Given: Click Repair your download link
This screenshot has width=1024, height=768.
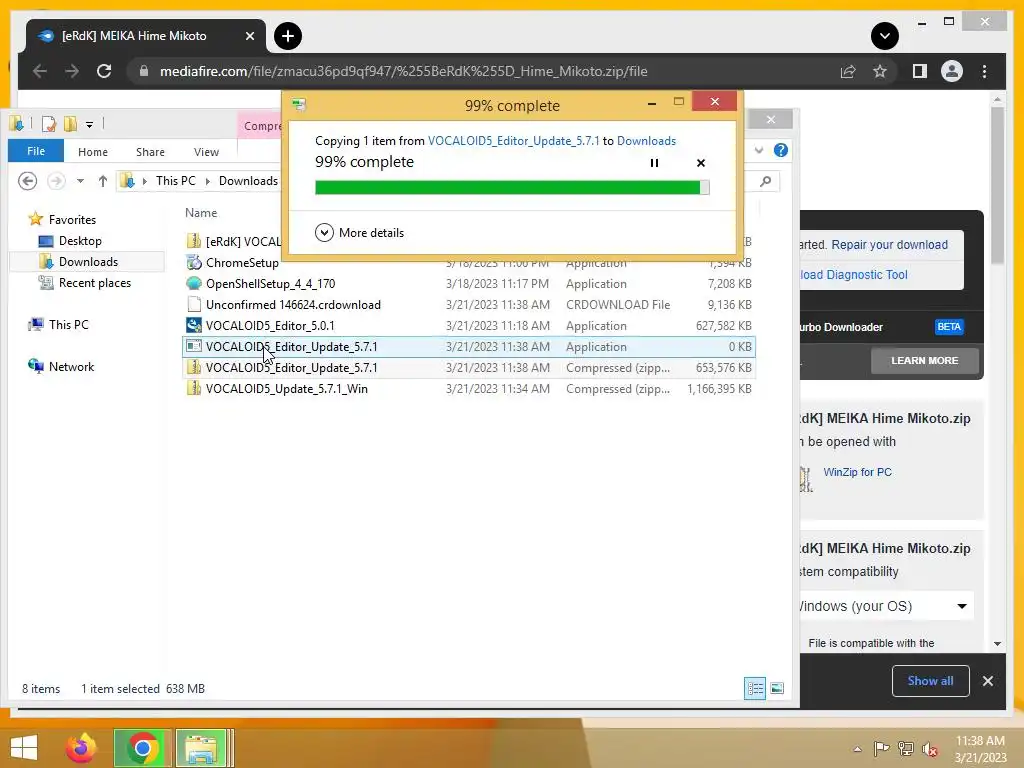Looking at the screenshot, I should (x=889, y=244).
